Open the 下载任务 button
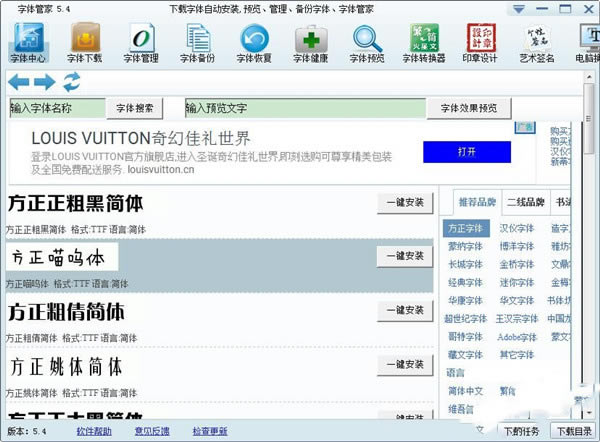 pos(522,432)
